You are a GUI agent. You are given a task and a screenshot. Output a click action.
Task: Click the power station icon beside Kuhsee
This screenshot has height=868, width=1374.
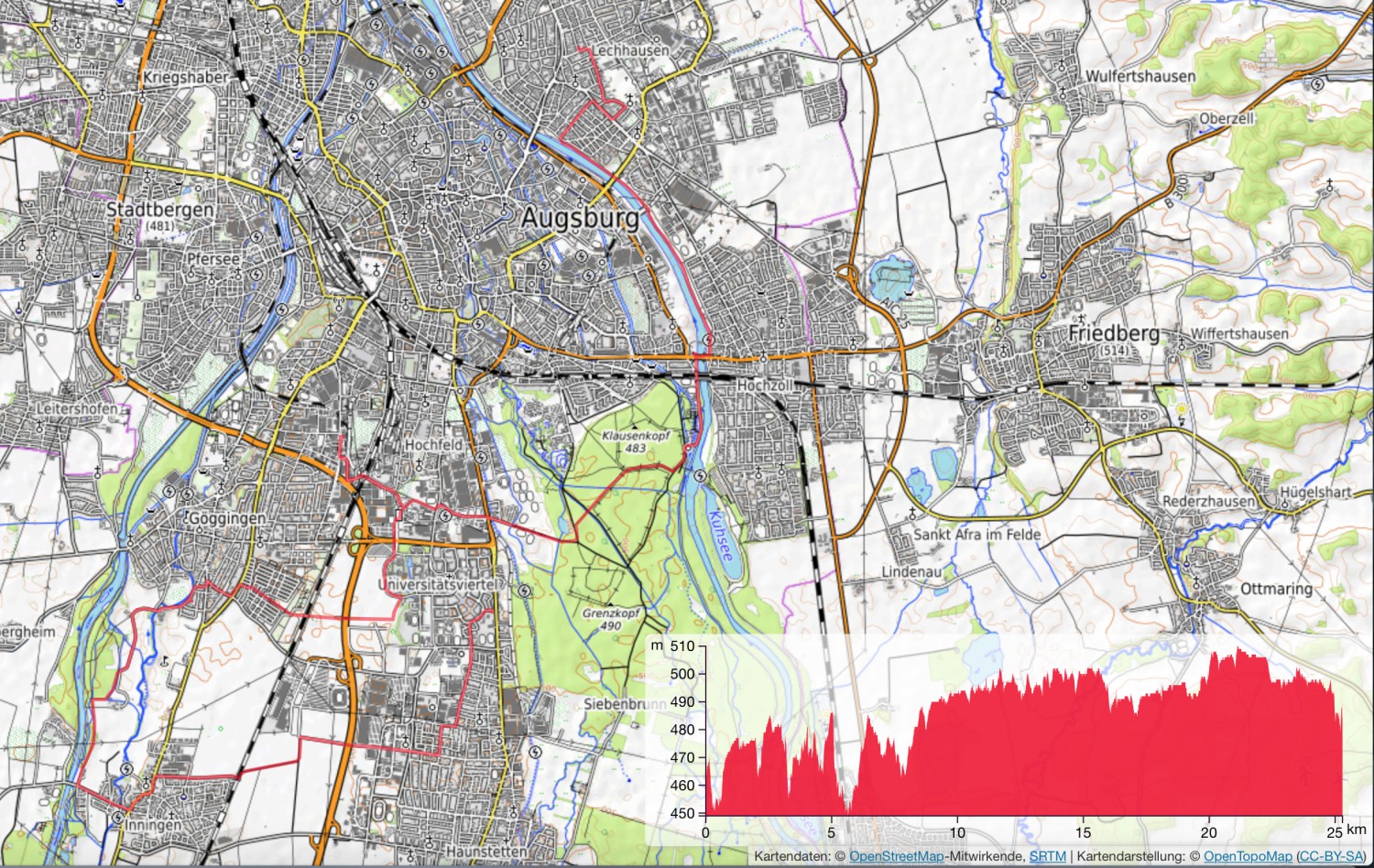pos(700,475)
